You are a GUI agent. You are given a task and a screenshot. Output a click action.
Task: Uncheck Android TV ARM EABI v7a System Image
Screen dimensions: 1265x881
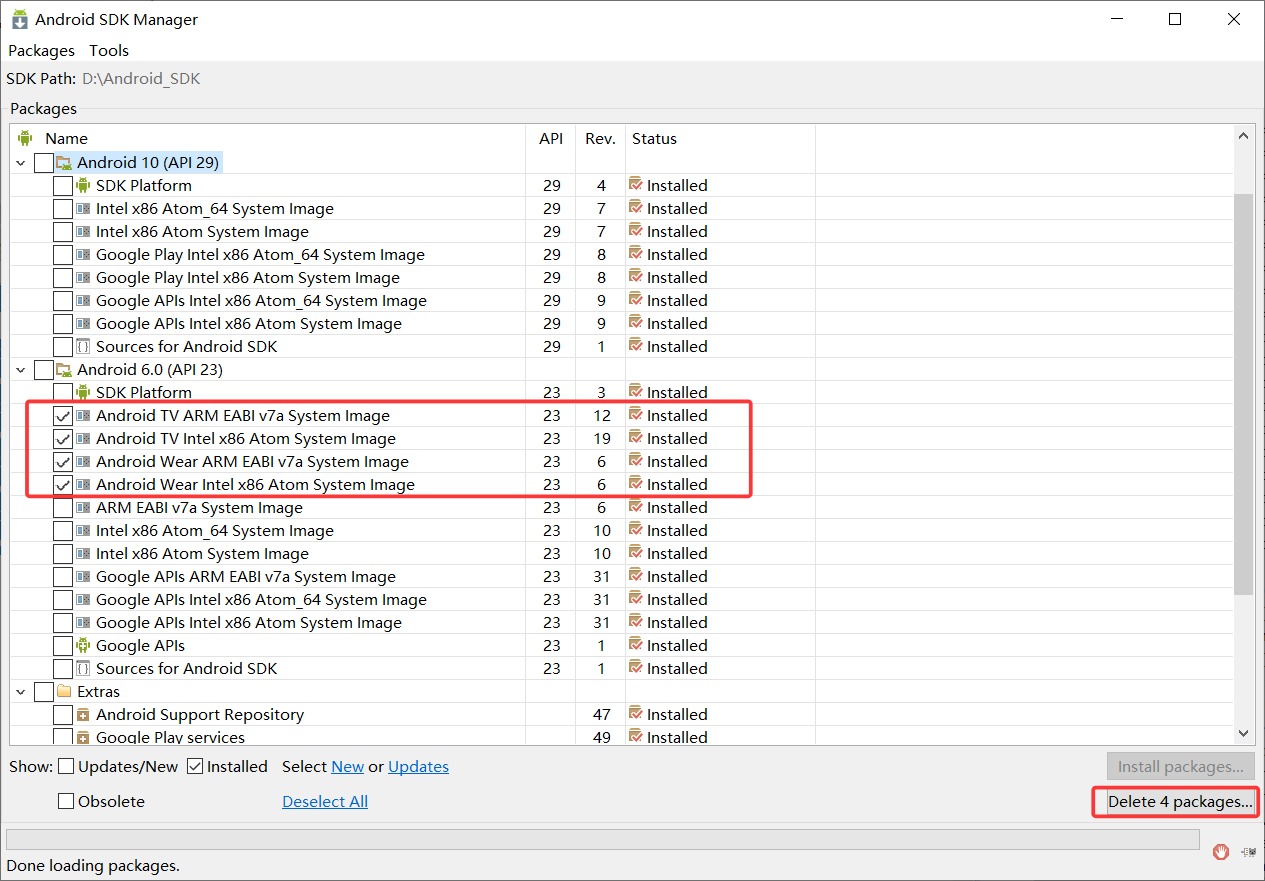point(63,415)
